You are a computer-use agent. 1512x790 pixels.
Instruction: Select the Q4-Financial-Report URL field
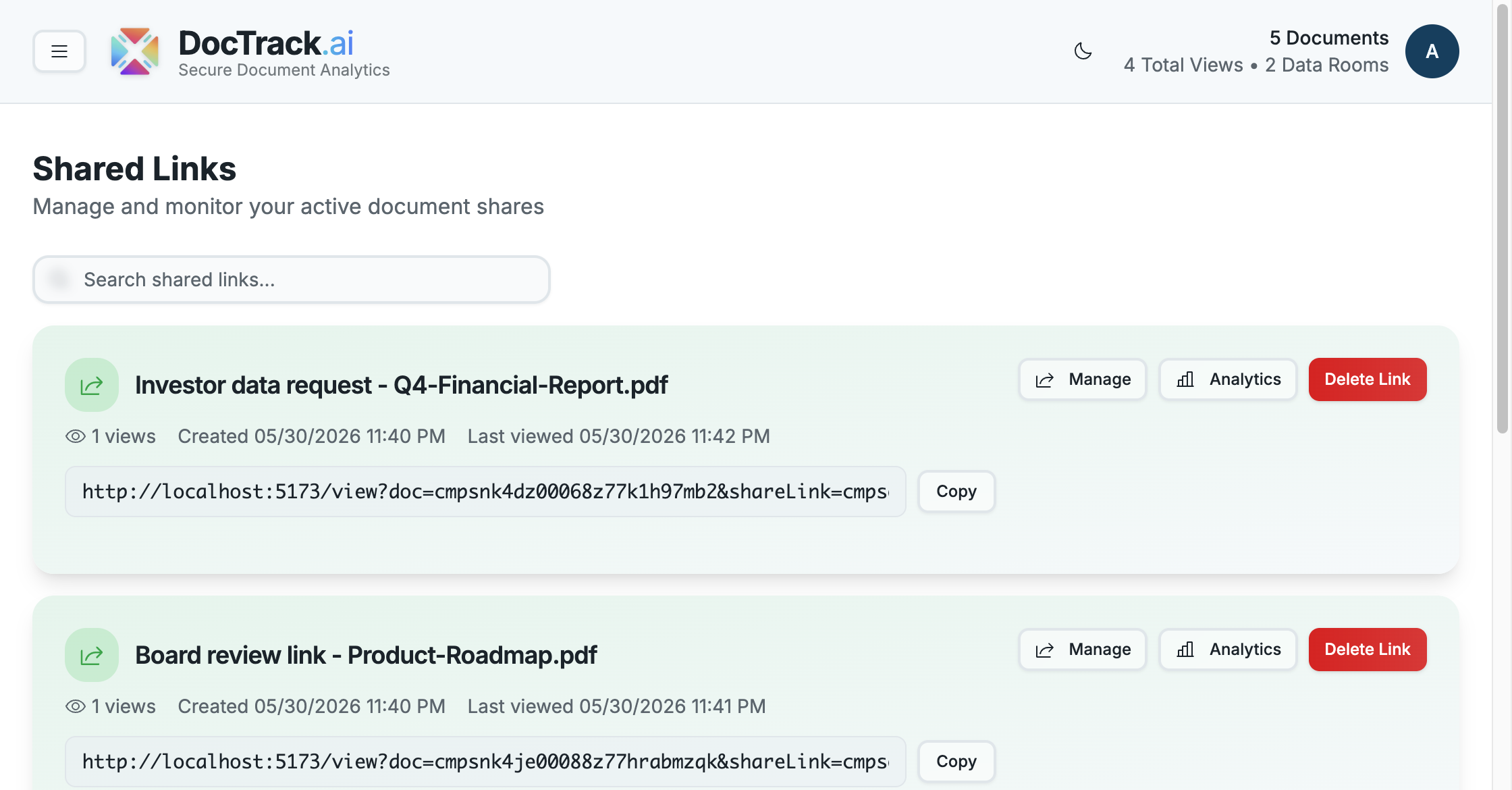[485, 492]
